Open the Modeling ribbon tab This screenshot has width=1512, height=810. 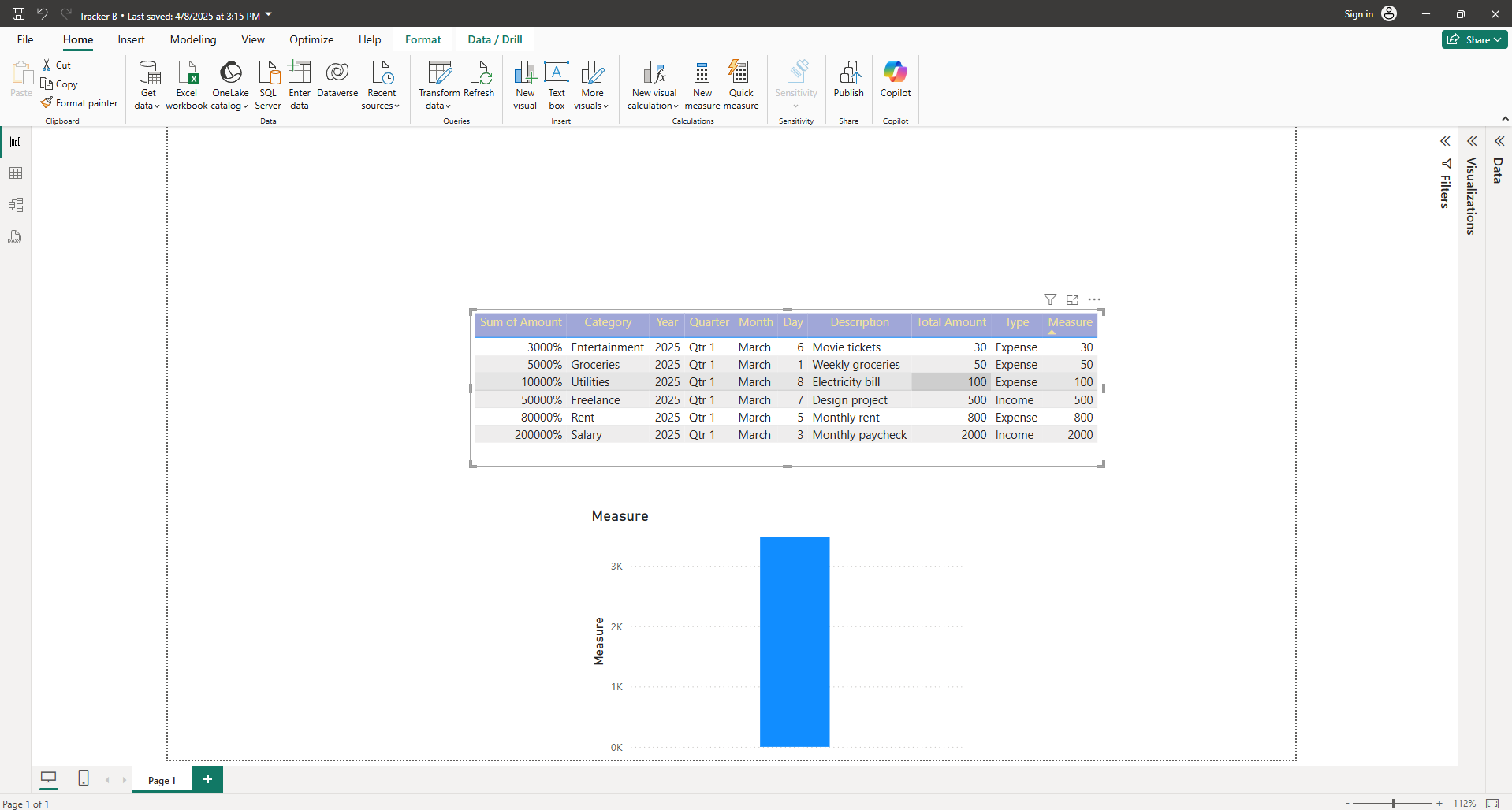(x=193, y=39)
